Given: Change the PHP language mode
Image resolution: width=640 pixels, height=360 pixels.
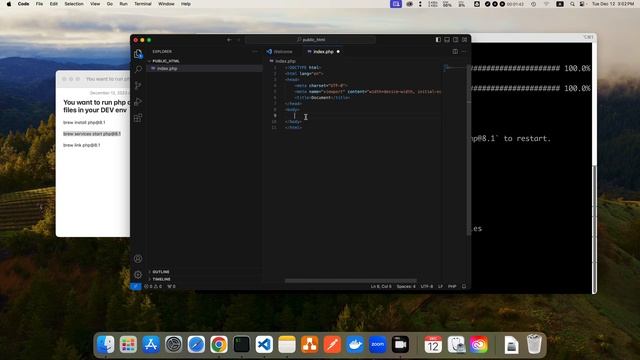Looking at the screenshot, I should pos(452,287).
